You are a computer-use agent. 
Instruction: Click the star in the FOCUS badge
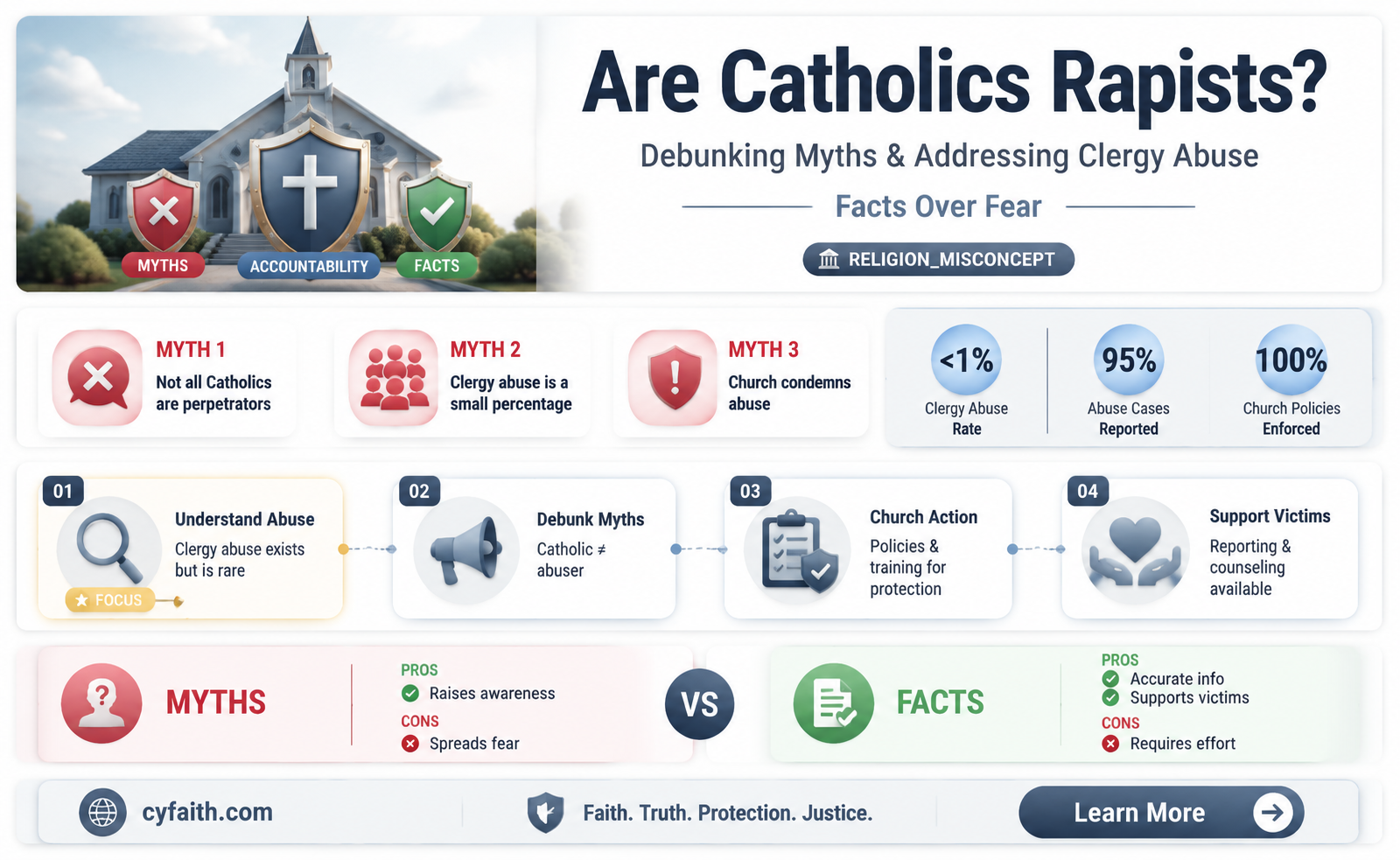(x=81, y=600)
